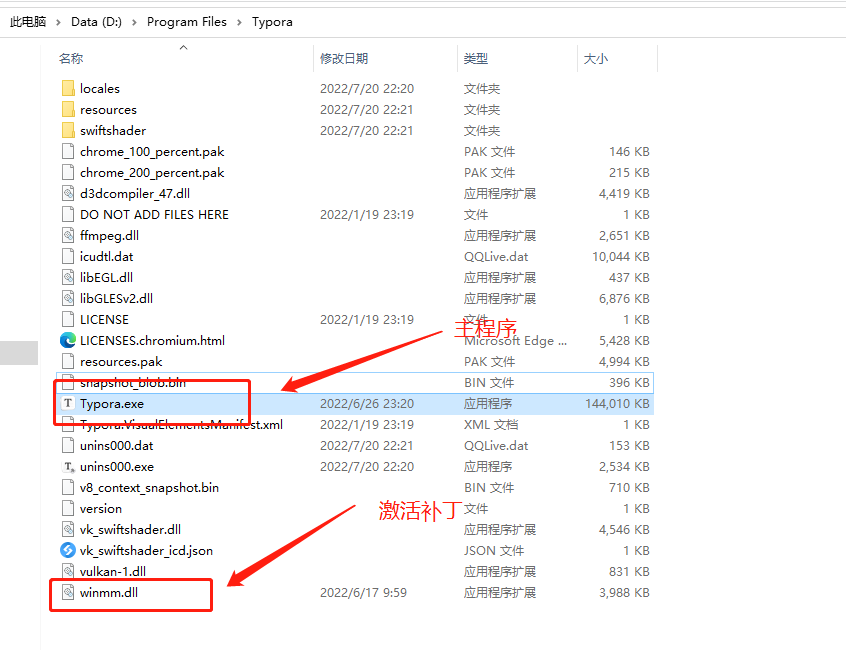The image size is (846, 650).
Task: Click the chrome_200_percent.pak file icon
Action: [x=68, y=173]
